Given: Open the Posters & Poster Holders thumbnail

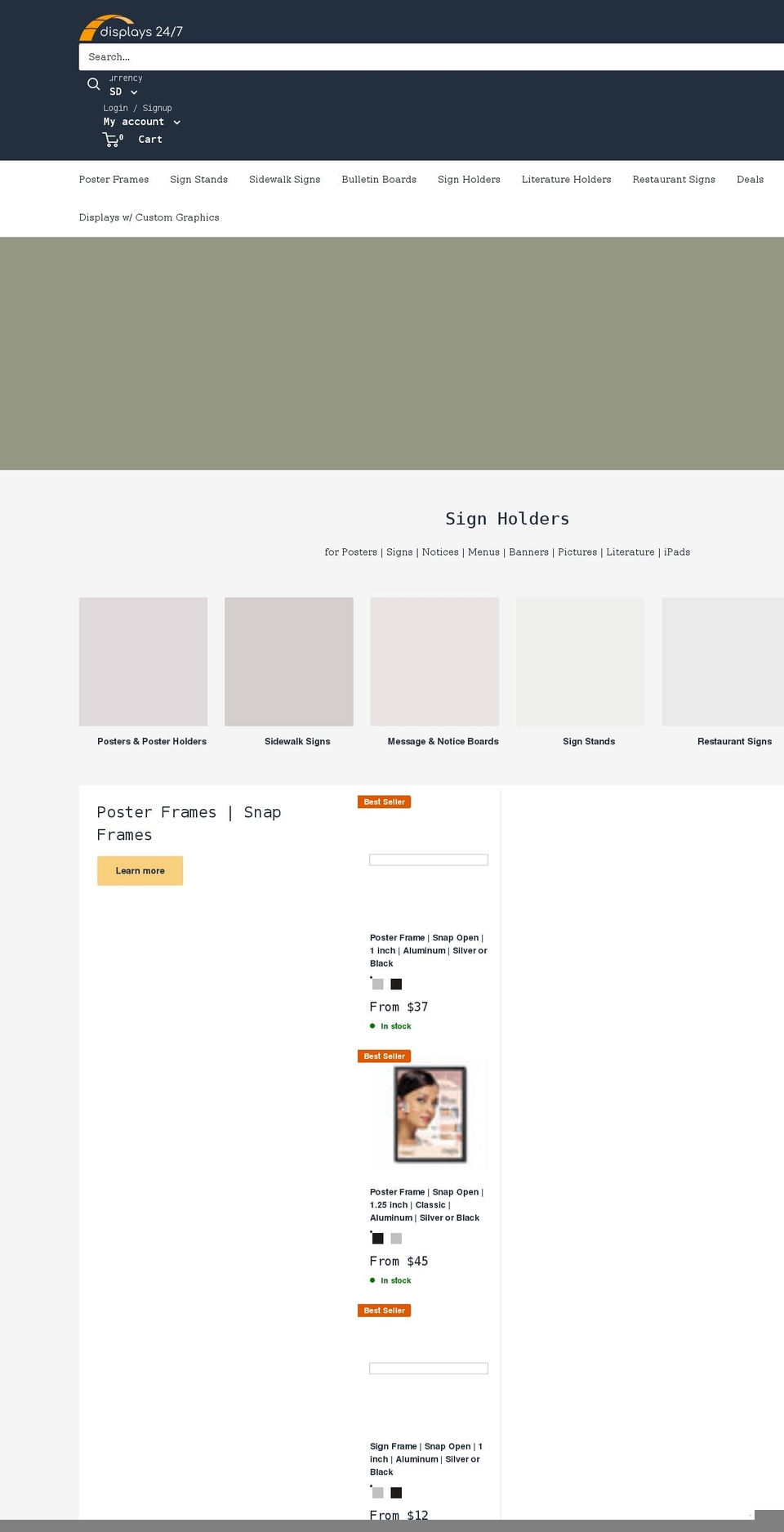Looking at the screenshot, I should click(x=143, y=662).
